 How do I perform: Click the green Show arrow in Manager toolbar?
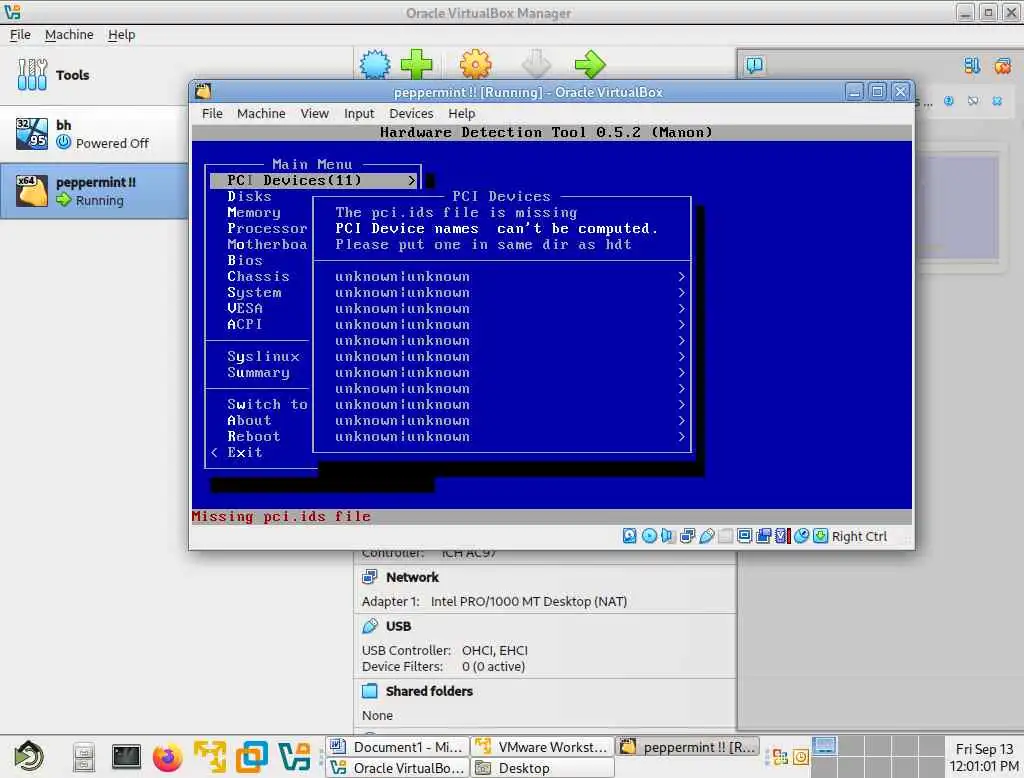coord(590,65)
